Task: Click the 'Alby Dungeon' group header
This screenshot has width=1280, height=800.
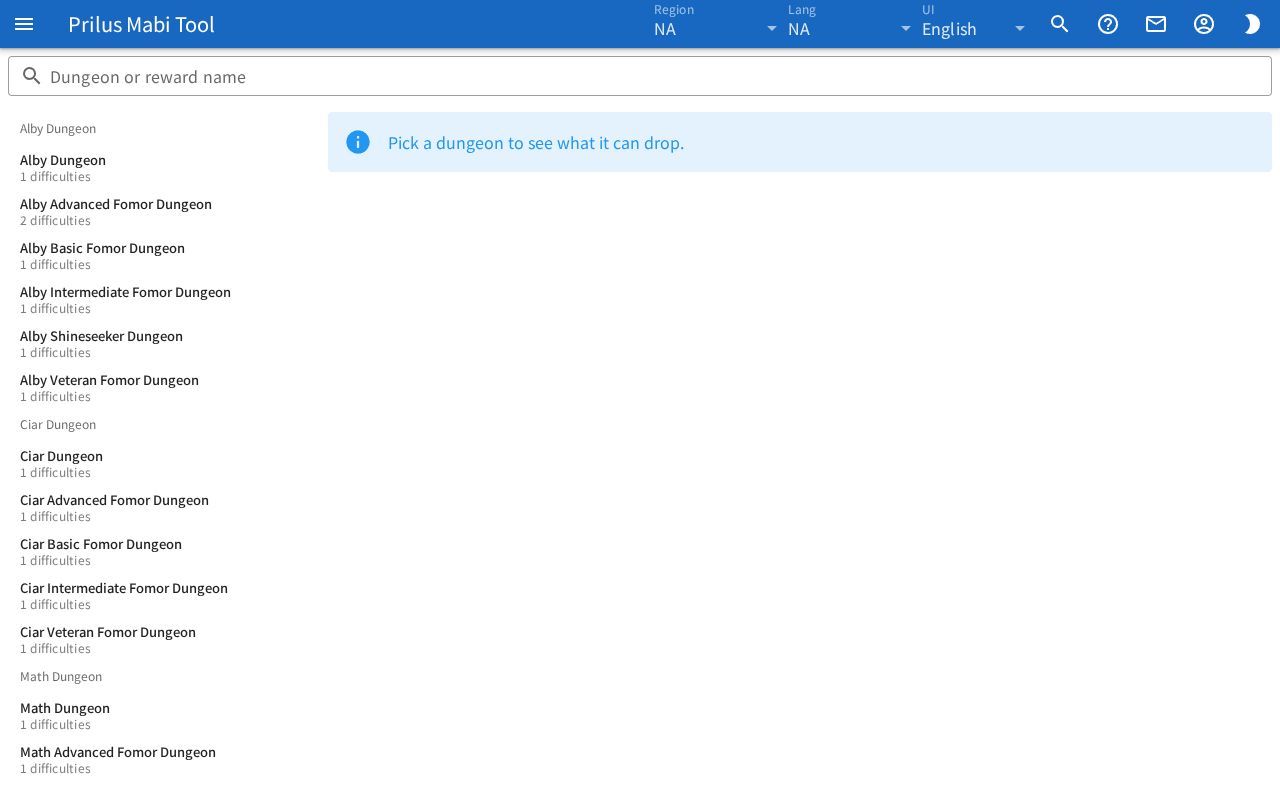Action: [x=58, y=129]
